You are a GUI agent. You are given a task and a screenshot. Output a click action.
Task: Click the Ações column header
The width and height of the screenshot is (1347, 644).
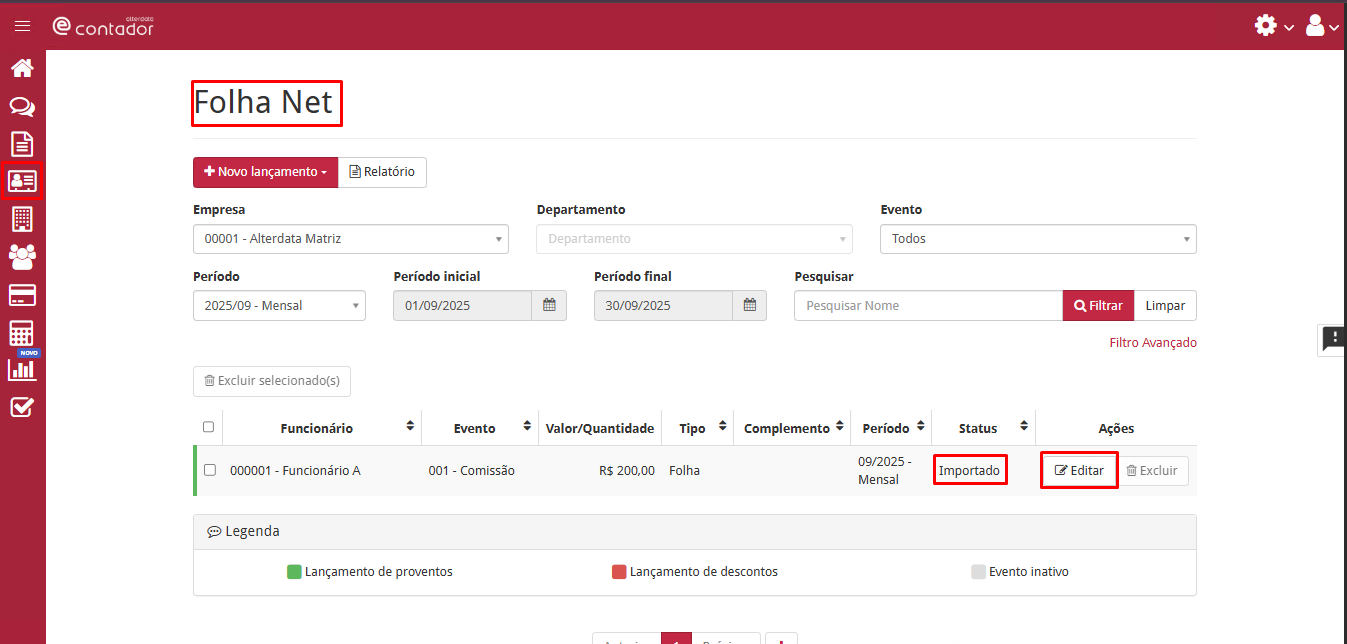pyautogui.click(x=1116, y=428)
